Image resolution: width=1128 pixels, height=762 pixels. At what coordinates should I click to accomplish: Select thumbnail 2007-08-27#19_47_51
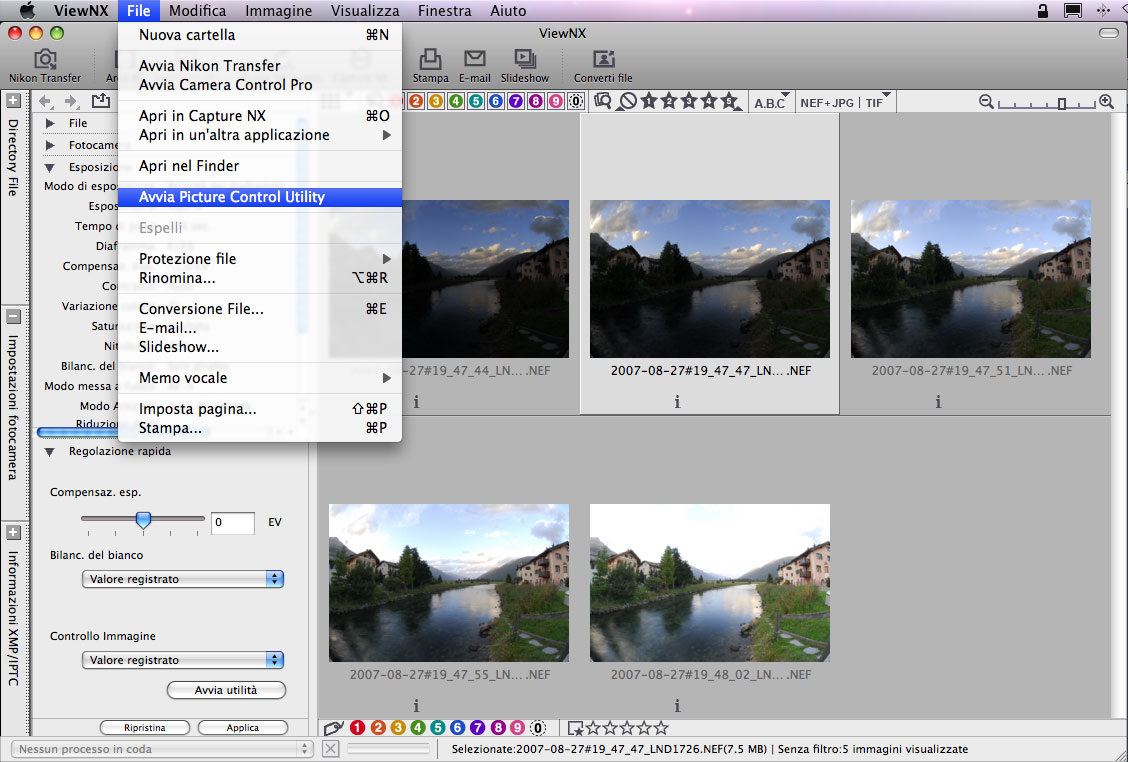(970, 279)
